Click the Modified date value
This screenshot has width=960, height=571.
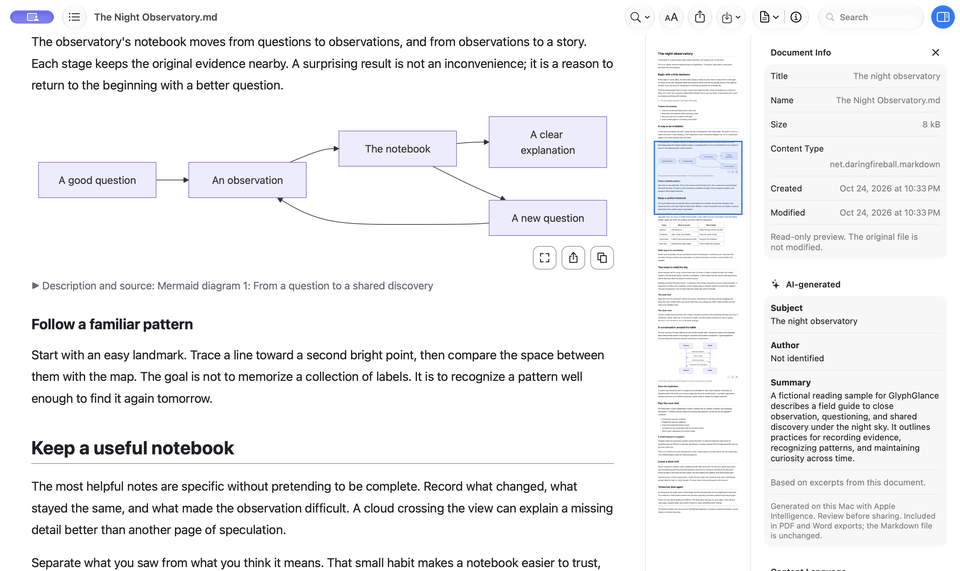890,212
